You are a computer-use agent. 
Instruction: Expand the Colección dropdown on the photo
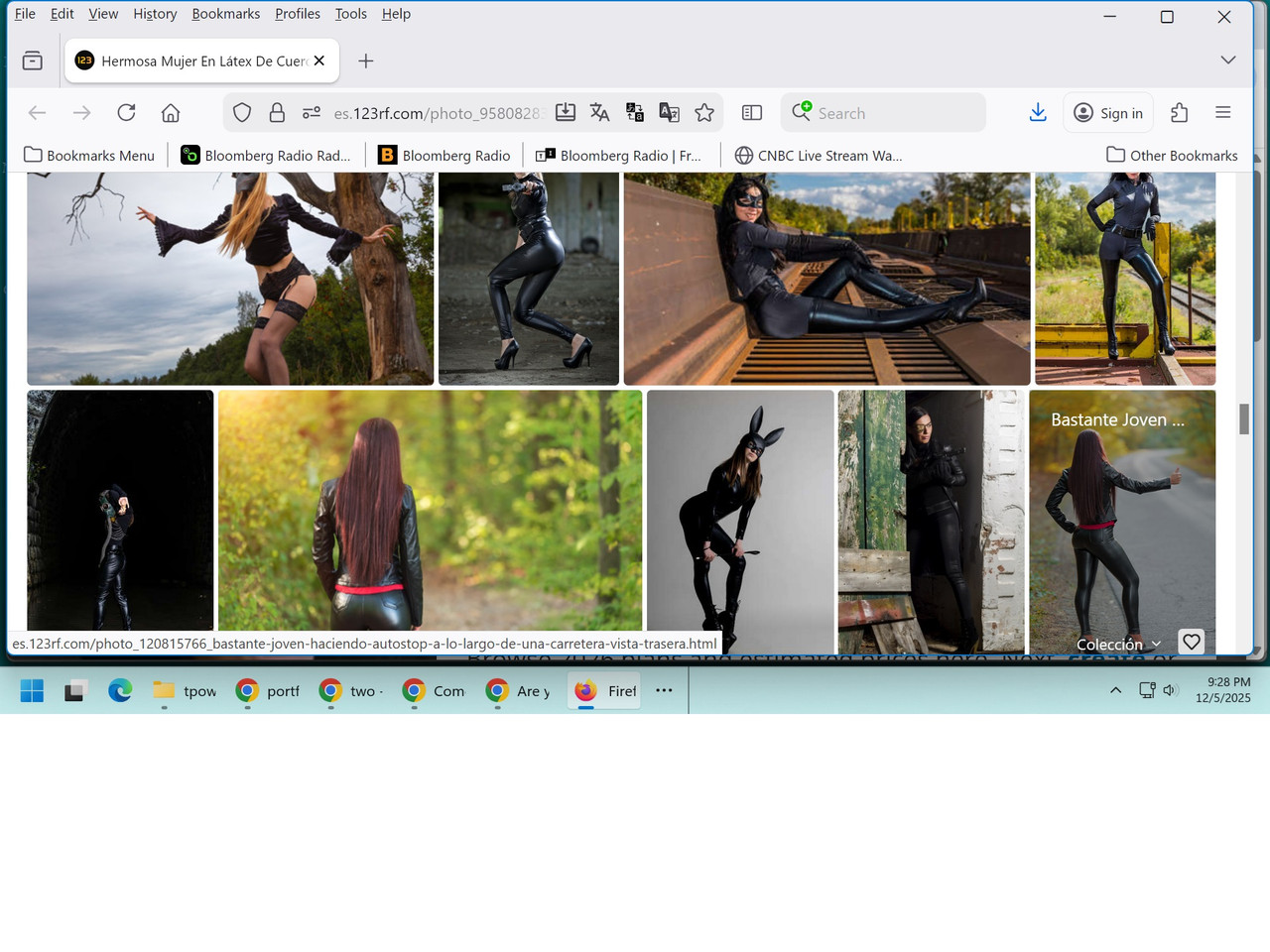coord(1118,644)
